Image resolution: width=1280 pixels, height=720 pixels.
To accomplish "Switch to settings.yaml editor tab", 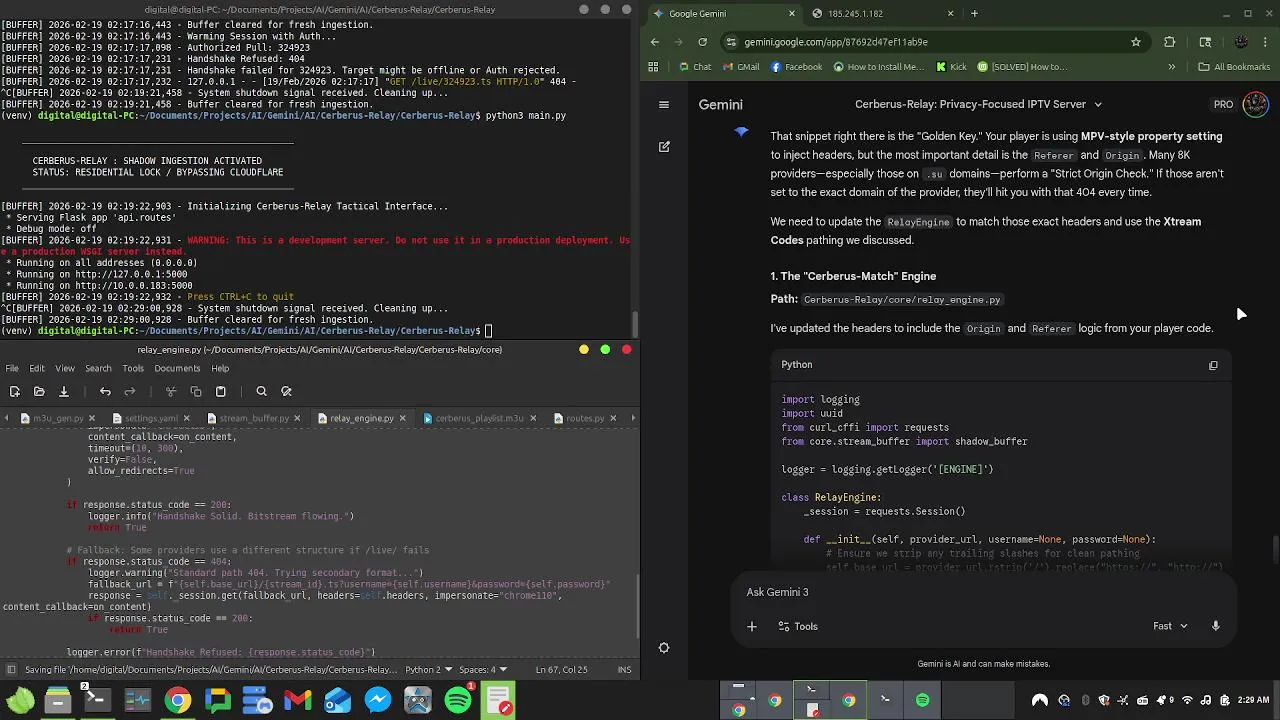I will click(x=151, y=418).
